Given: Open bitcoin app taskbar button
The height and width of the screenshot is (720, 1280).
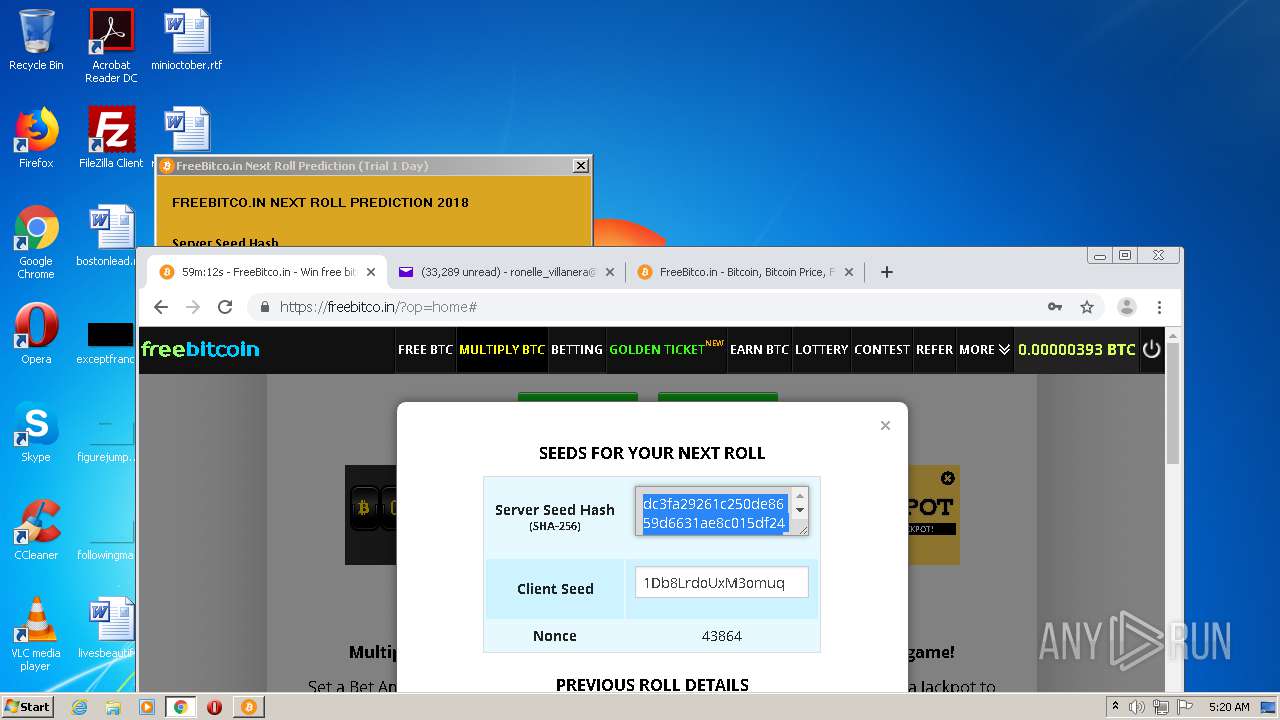Looking at the screenshot, I should tap(248, 707).
